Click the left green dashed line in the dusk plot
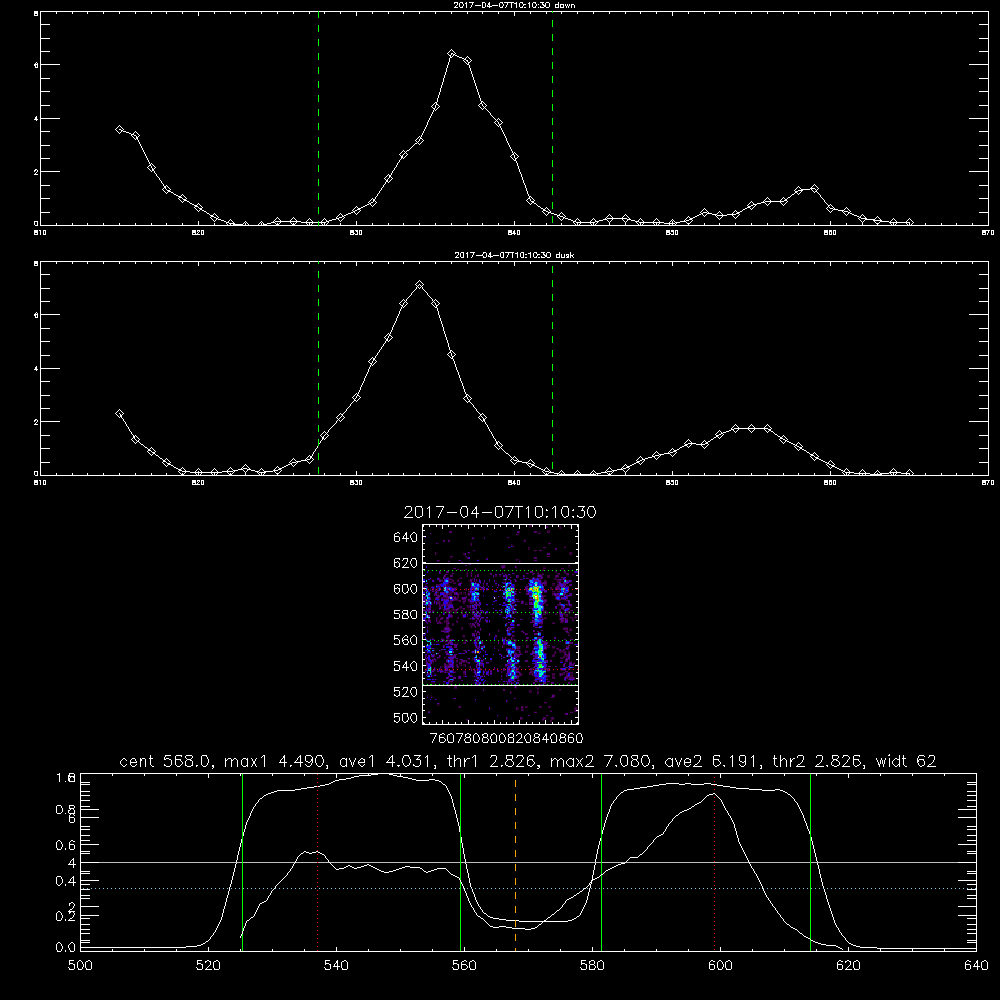 tap(318, 368)
